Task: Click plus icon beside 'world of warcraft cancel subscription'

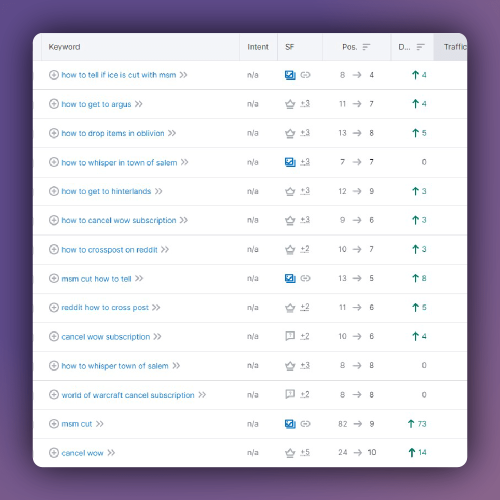Action: 54,395
